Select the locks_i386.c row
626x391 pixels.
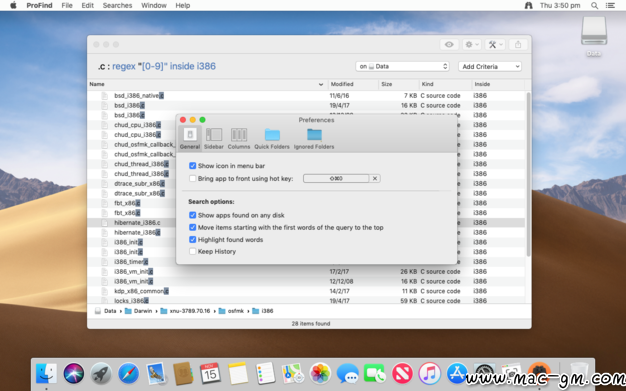pos(306,301)
